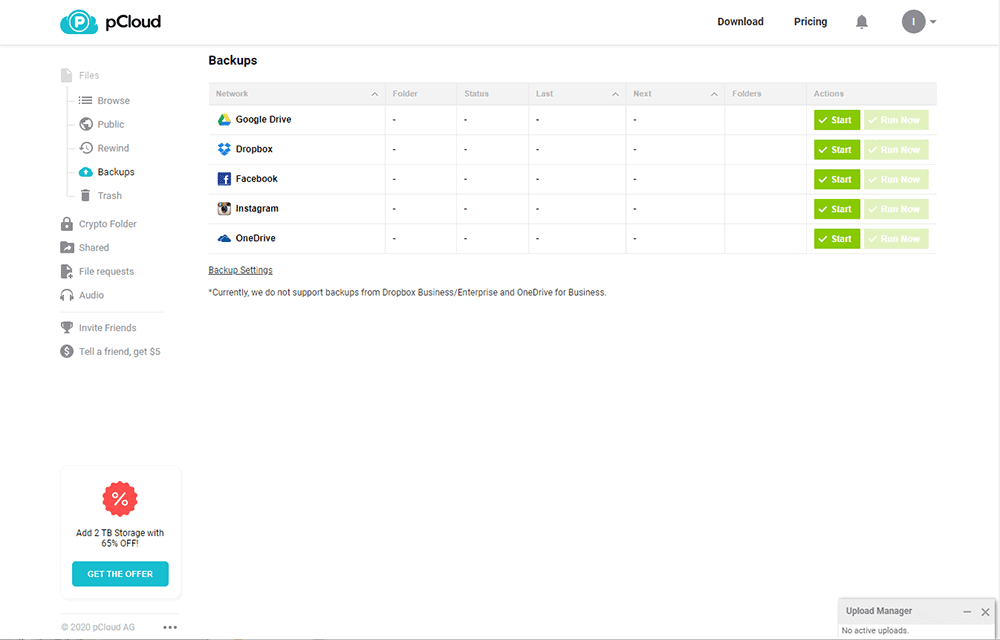The image size is (1000, 640).
Task: Open Pricing in top navigation
Action: (810, 22)
